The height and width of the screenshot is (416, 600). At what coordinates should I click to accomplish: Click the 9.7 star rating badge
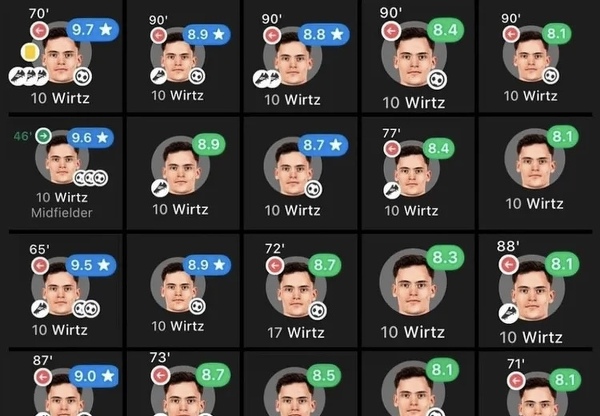click(x=92, y=29)
